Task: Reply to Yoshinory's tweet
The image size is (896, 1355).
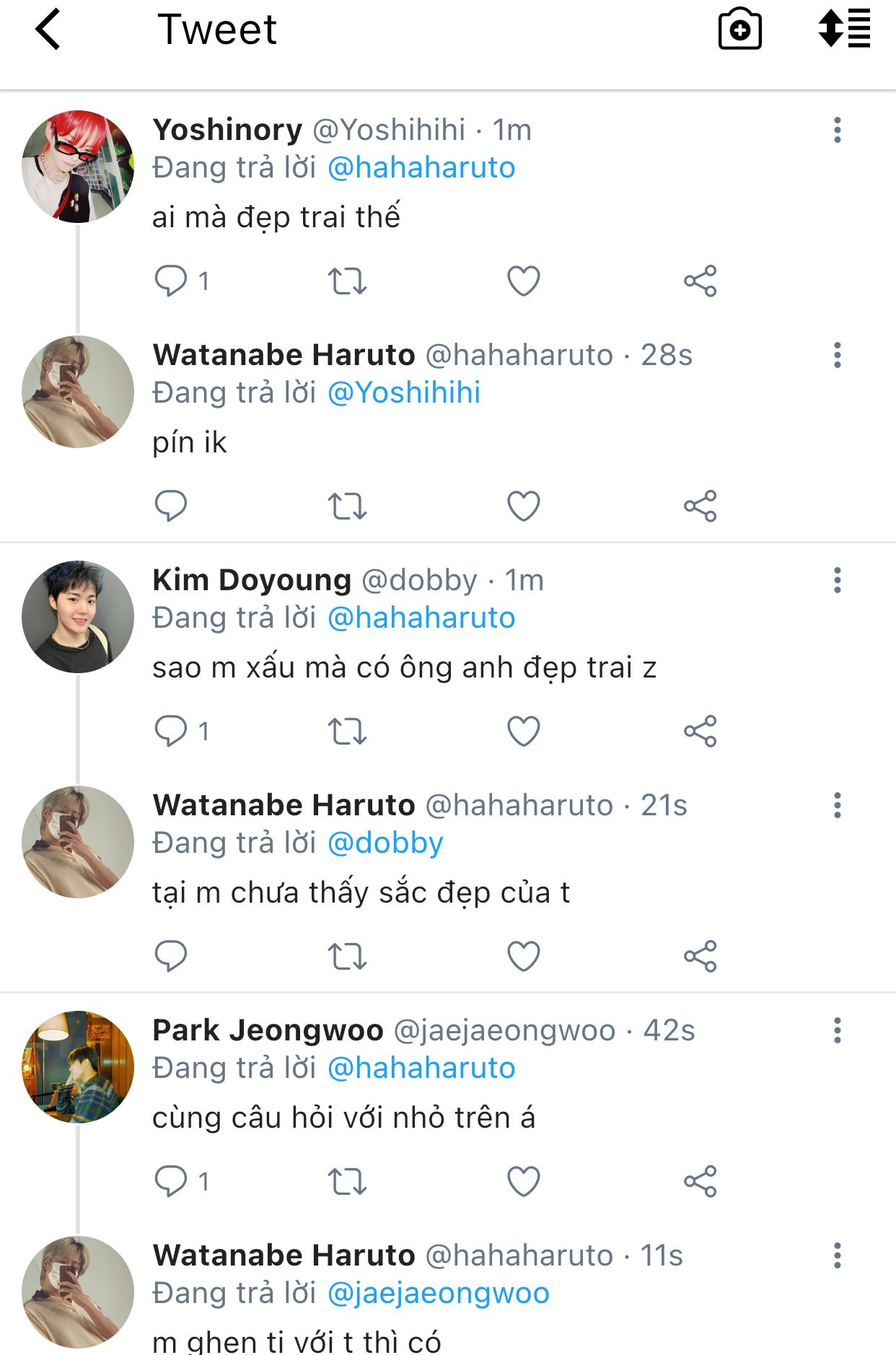Action: [x=171, y=281]
